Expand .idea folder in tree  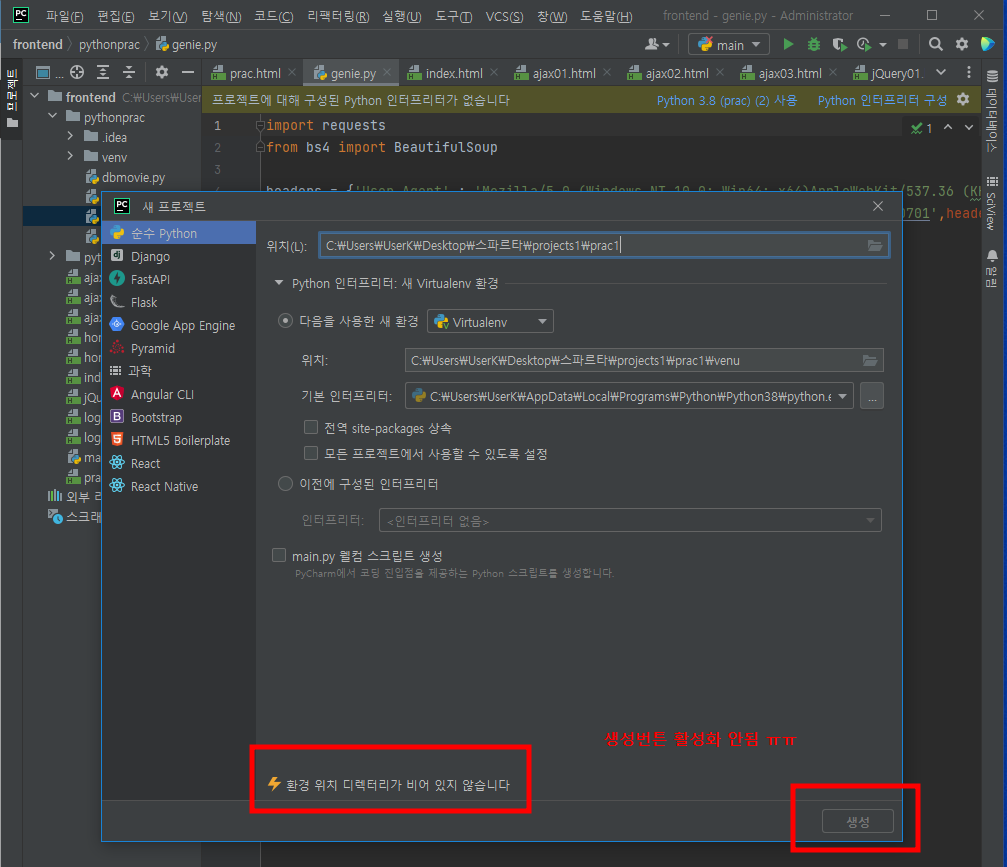(x=70, y=136)
